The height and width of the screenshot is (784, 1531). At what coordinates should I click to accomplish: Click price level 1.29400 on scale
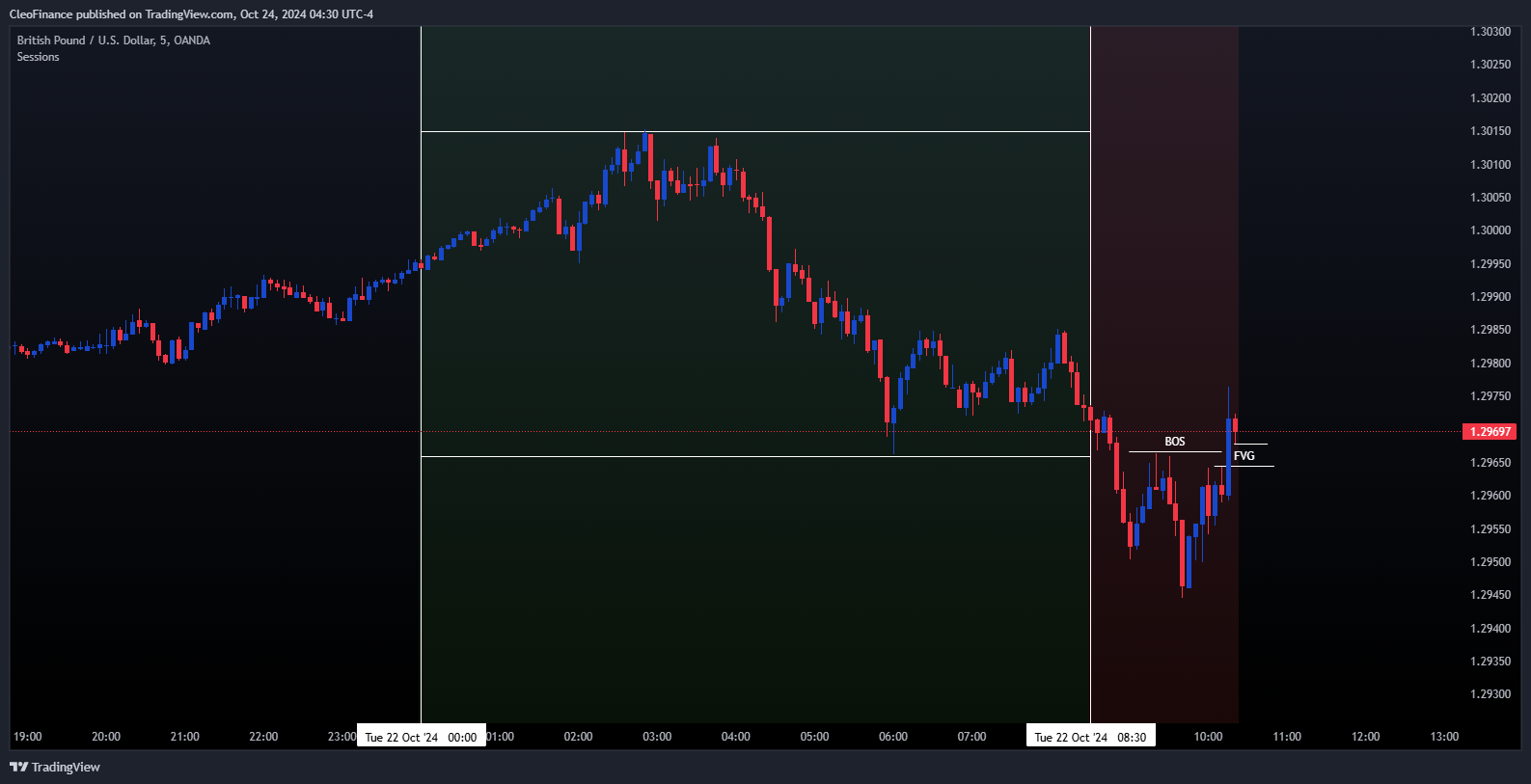1490,629
